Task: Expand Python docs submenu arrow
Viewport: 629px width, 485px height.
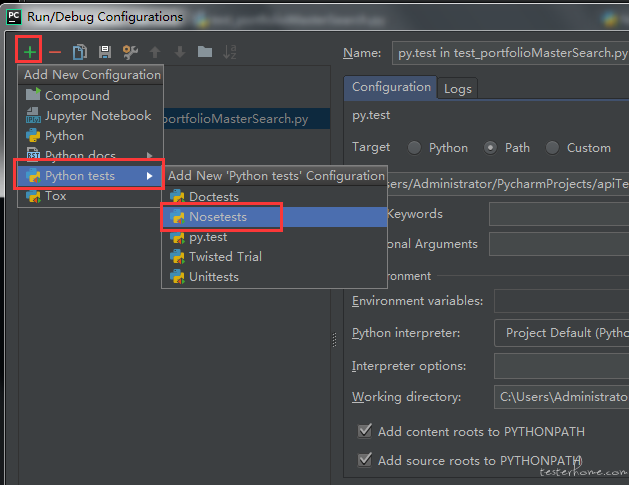Action: [150, 155]
